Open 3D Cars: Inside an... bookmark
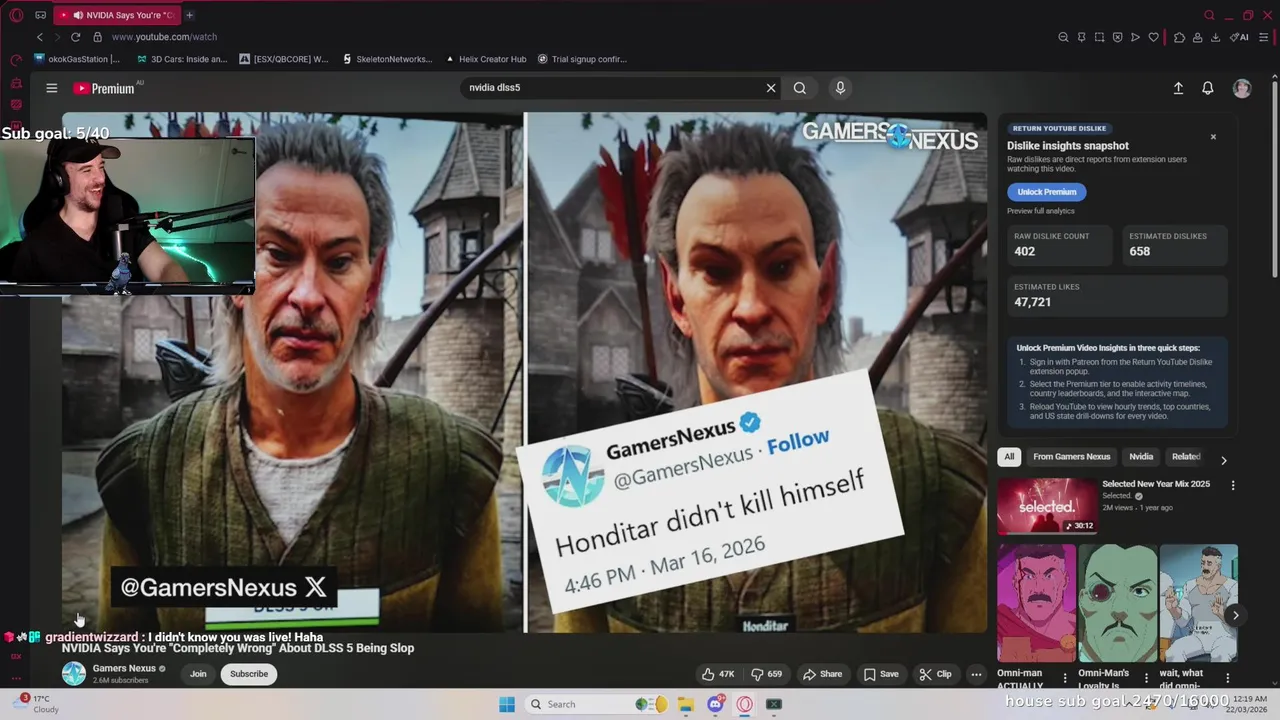1280x720 pixels. [x=182, y=59]
